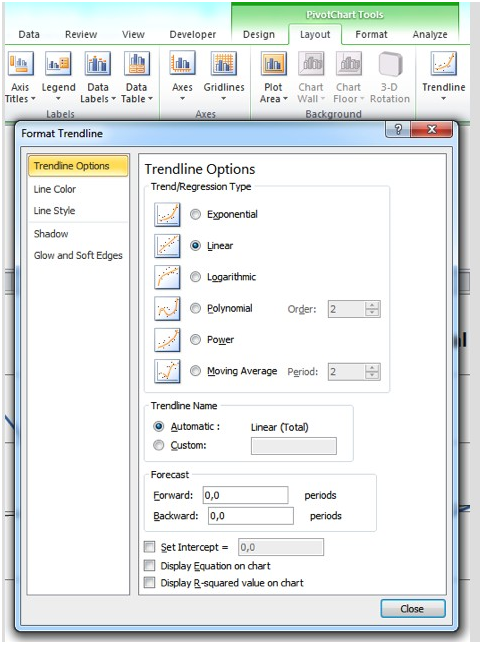Click the Gridlines ribbon icon
The height and width of the screenshot is (648, 482).
click(224, 64)
